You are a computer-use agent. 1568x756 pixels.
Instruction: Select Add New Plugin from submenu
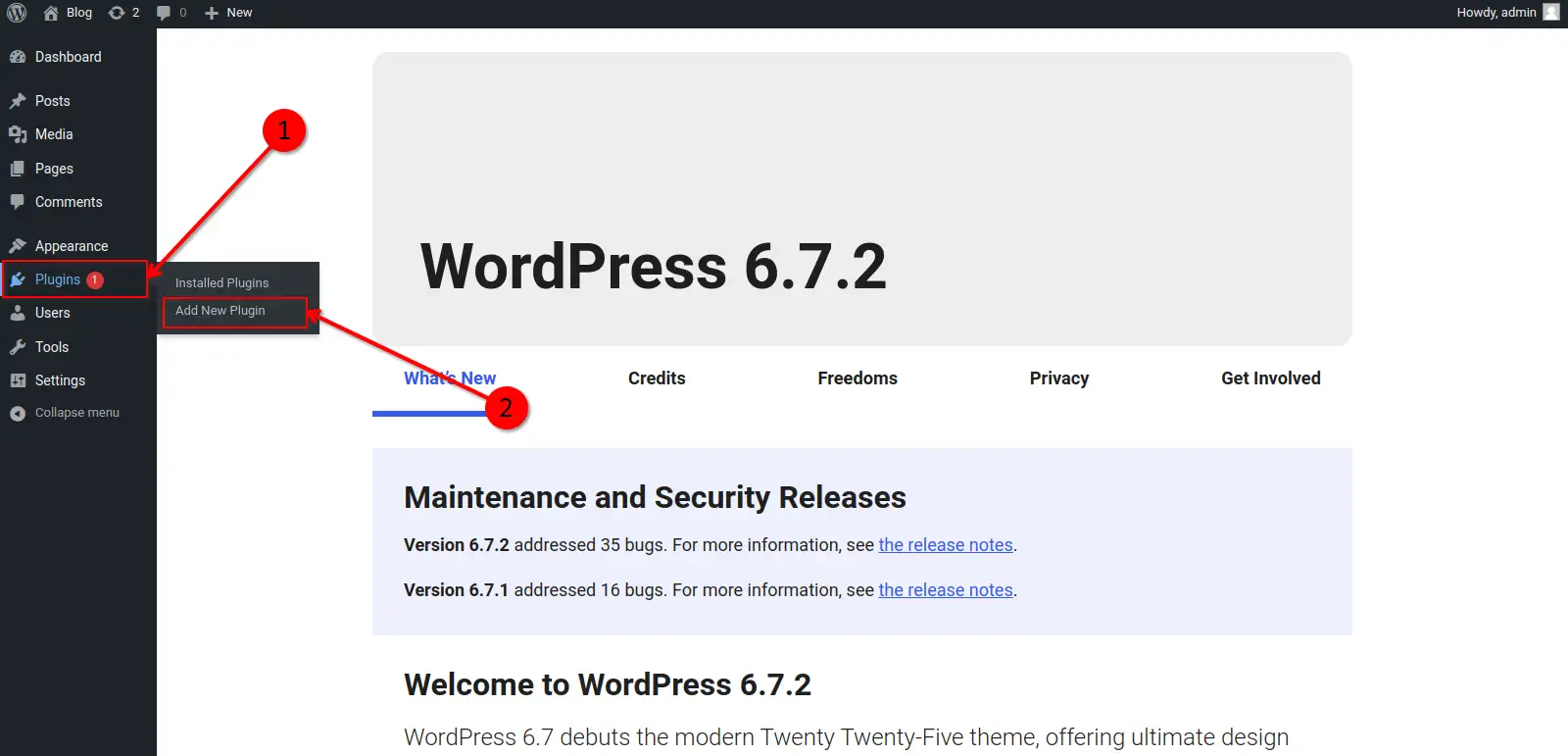coord(220,310)
